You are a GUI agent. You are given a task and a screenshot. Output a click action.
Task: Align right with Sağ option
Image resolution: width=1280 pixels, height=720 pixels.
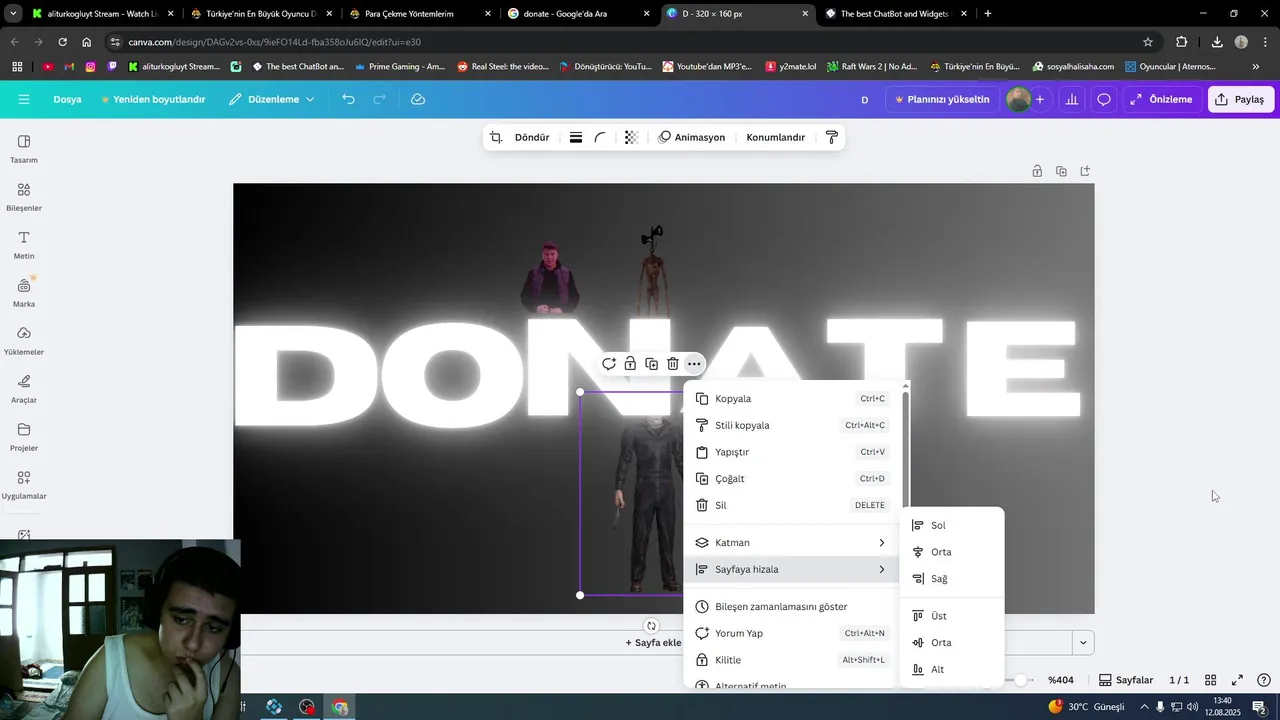951,578
